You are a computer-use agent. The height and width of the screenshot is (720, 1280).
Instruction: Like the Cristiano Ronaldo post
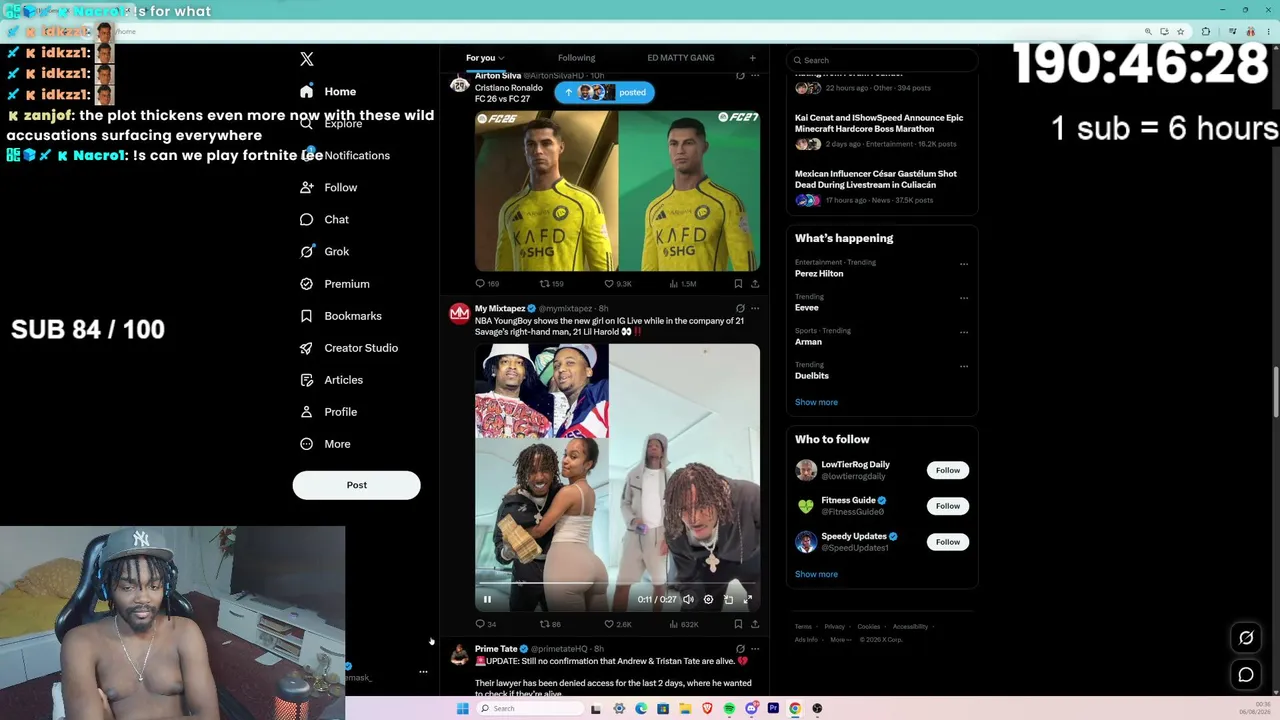coord(618,284)
